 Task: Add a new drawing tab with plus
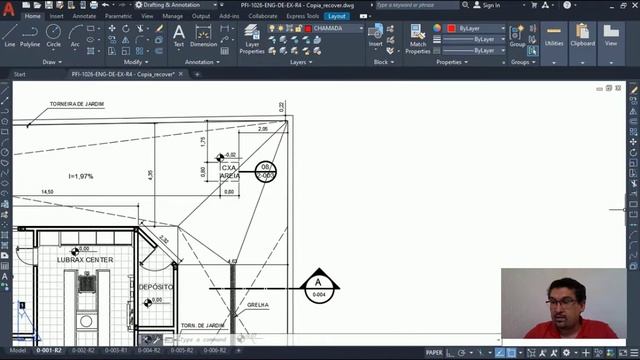[x=197, y=74]
